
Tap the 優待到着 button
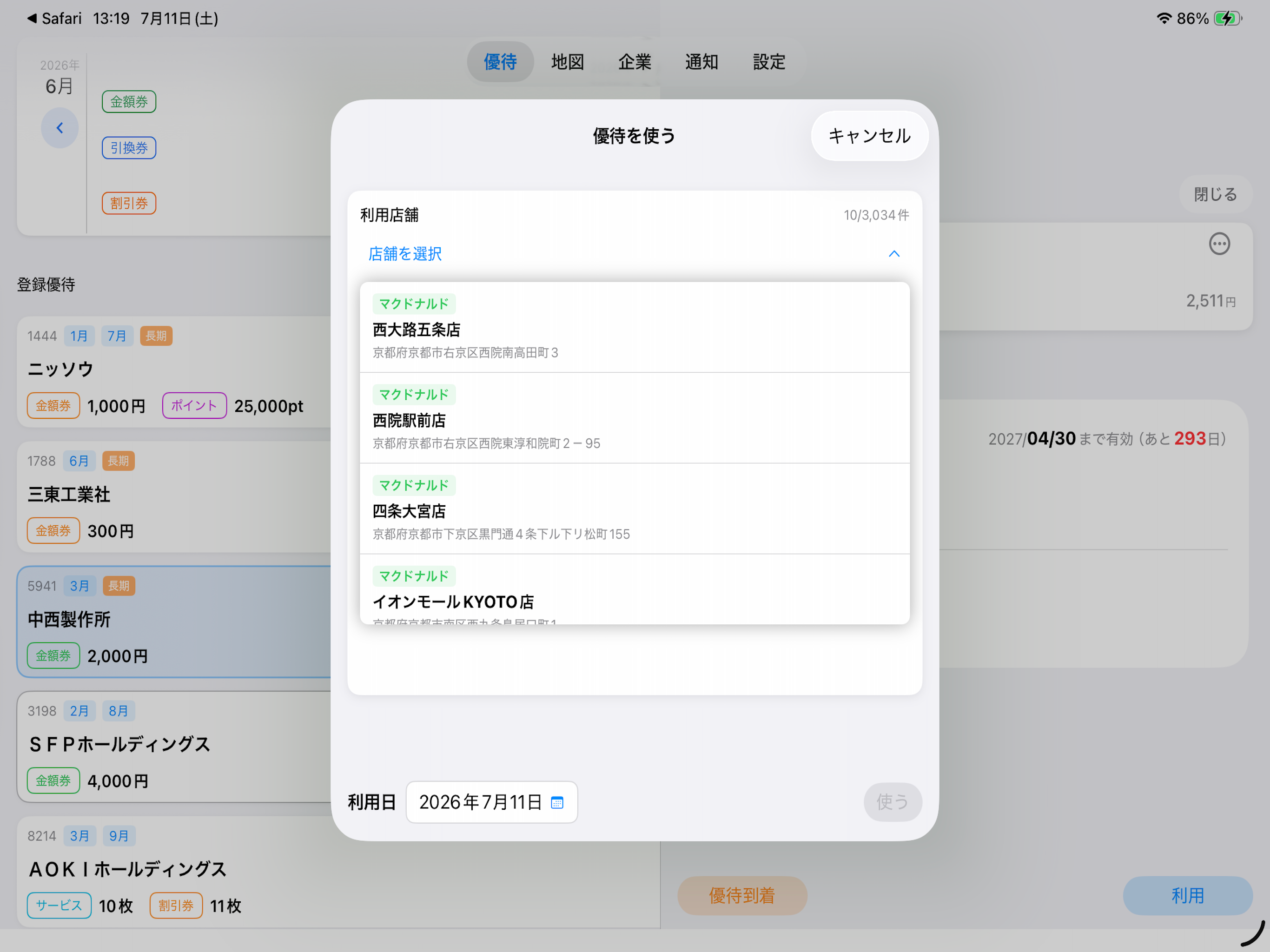pos(742,895)
